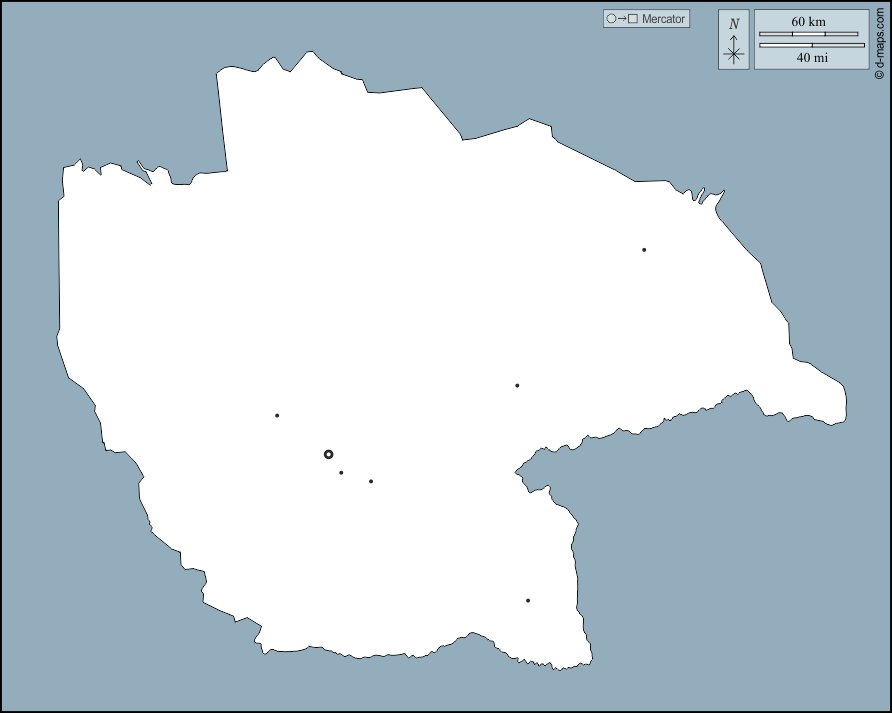Click the northern peak of the white territory
This screenshot has height=713, width=892.
click(308, 53)
